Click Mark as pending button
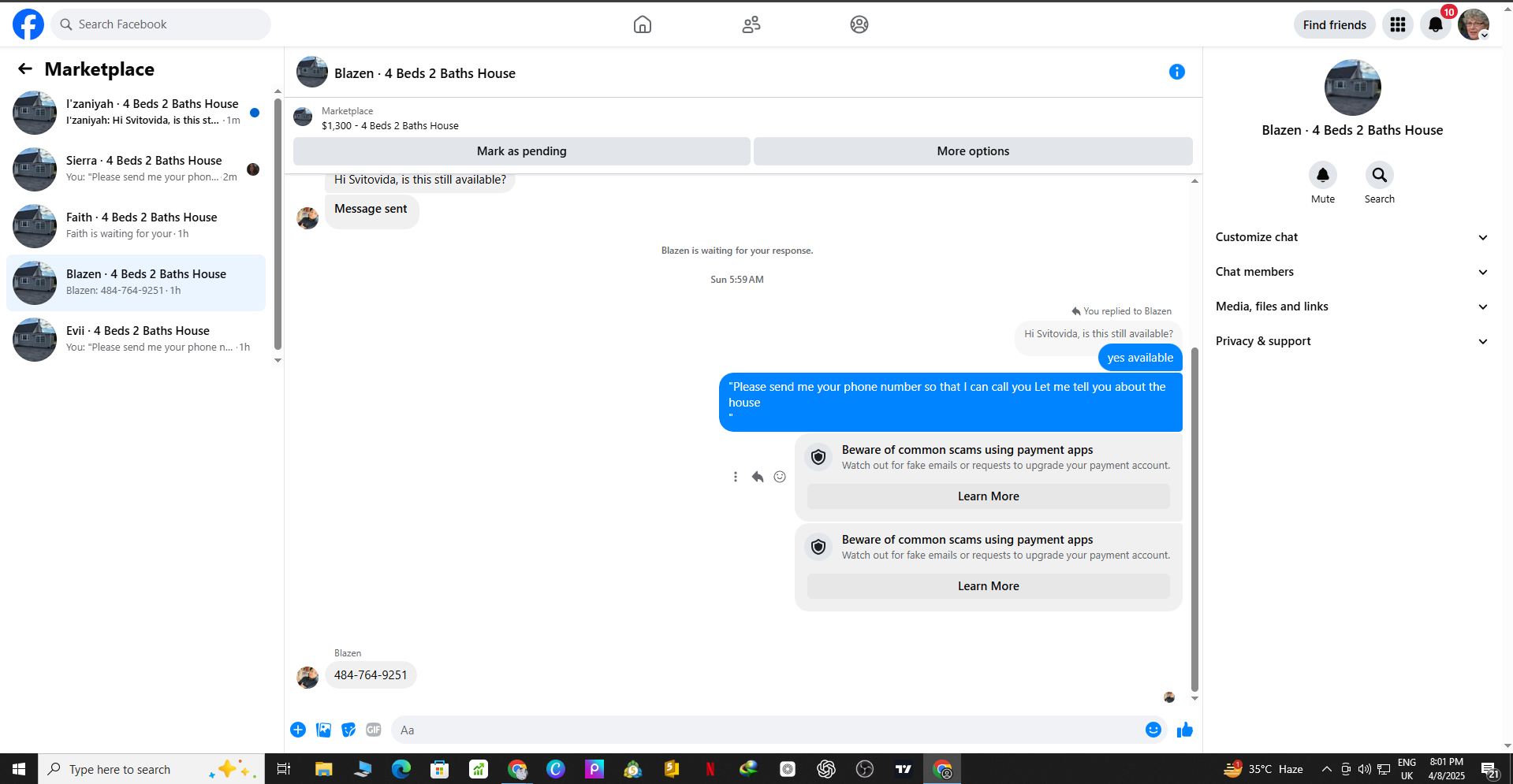This screenshot has height=784, width=1513. [x=522, y=151]
